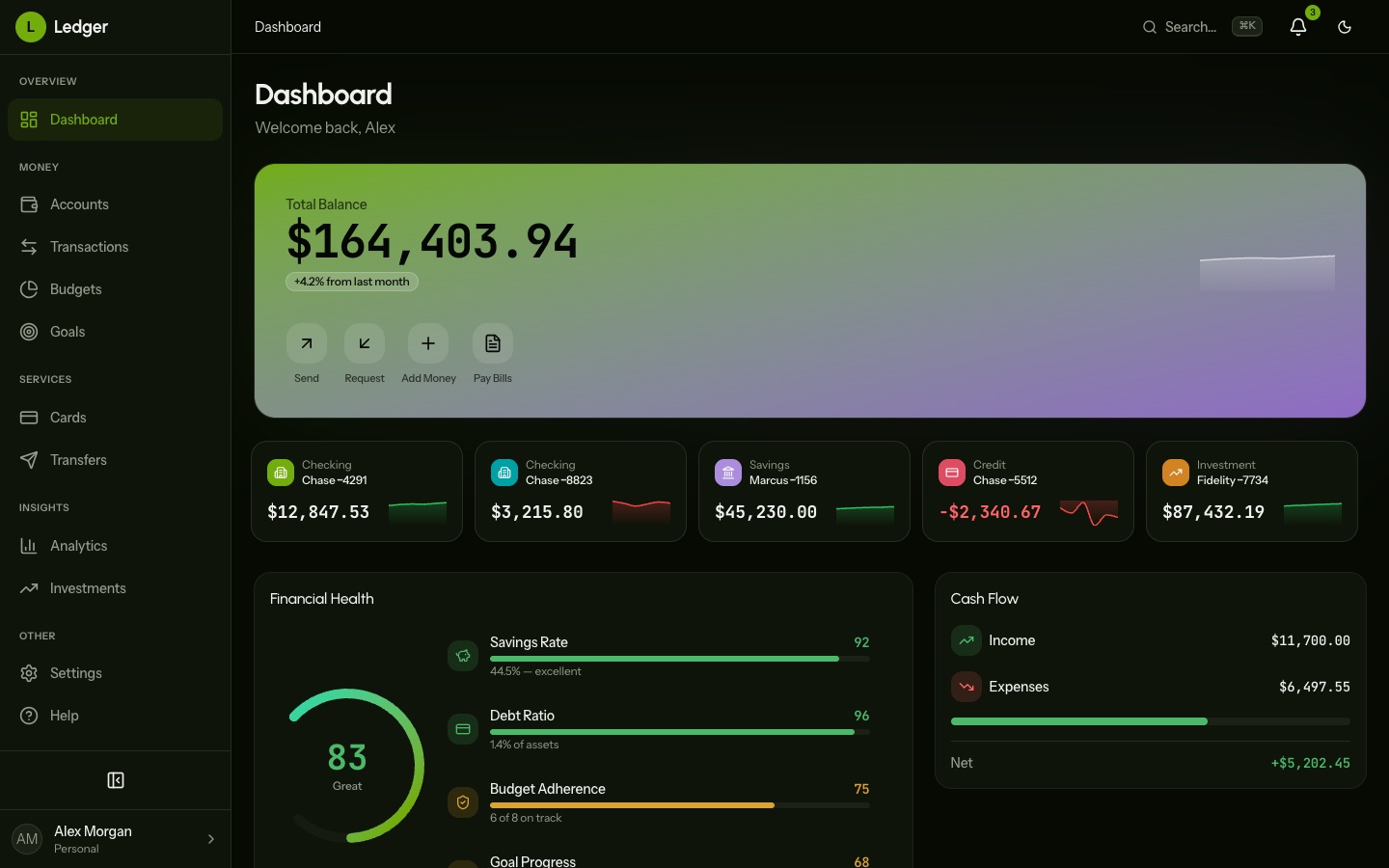Viewport: 1389px width, 868px height.
Task: Expand the Alex Morgan account switcher
Action: [116, 839]
